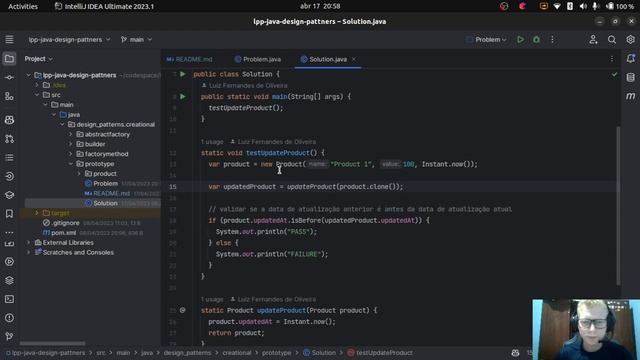Open the main branch dropdown
The width and height of the screenshot is (640, 360).
point(136,40)
